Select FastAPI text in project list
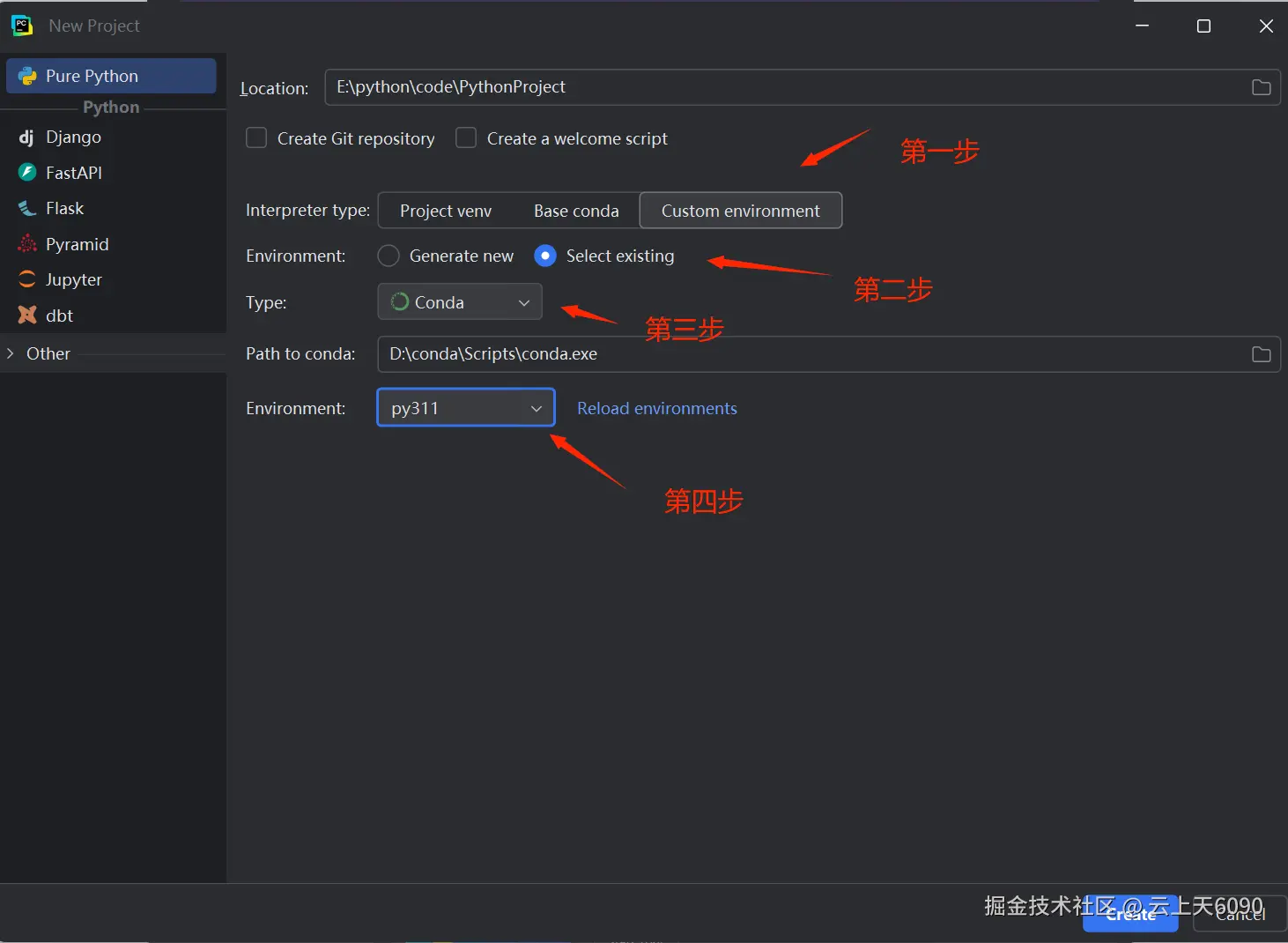Screen dimensions: 1288x943 point(74,173)
